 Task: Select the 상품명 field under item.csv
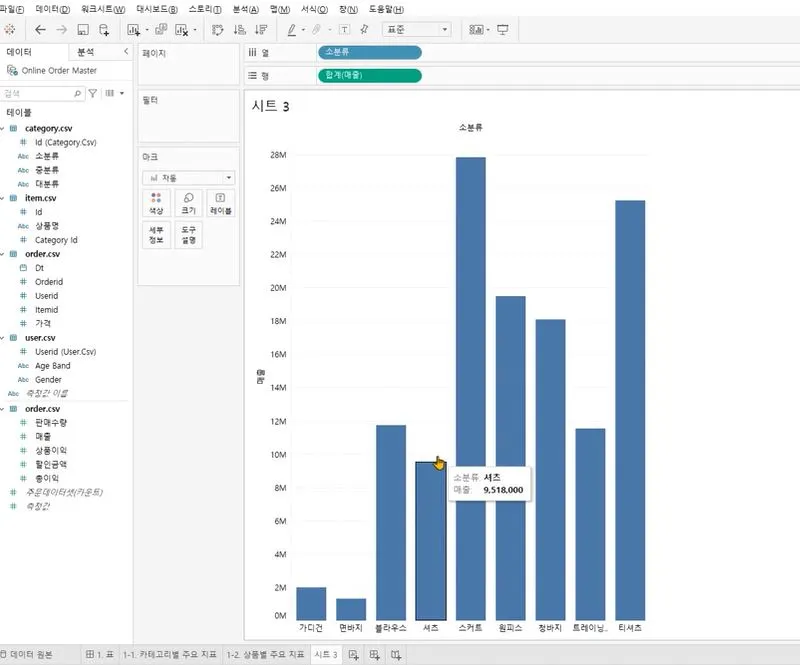47,226
